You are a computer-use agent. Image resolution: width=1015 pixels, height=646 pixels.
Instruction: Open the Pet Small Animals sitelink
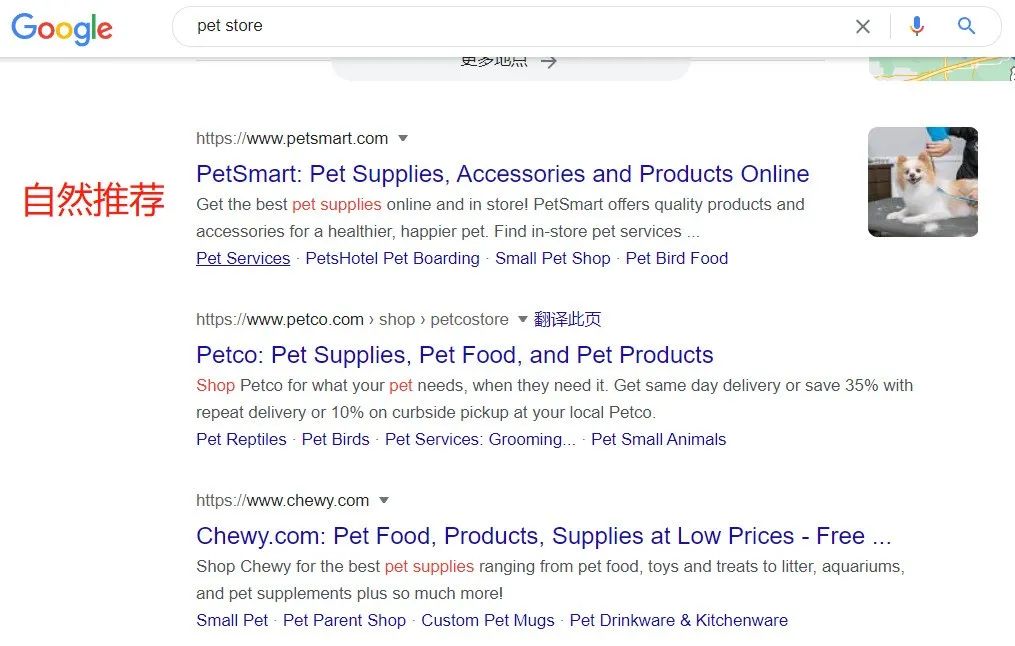(658, 439)
